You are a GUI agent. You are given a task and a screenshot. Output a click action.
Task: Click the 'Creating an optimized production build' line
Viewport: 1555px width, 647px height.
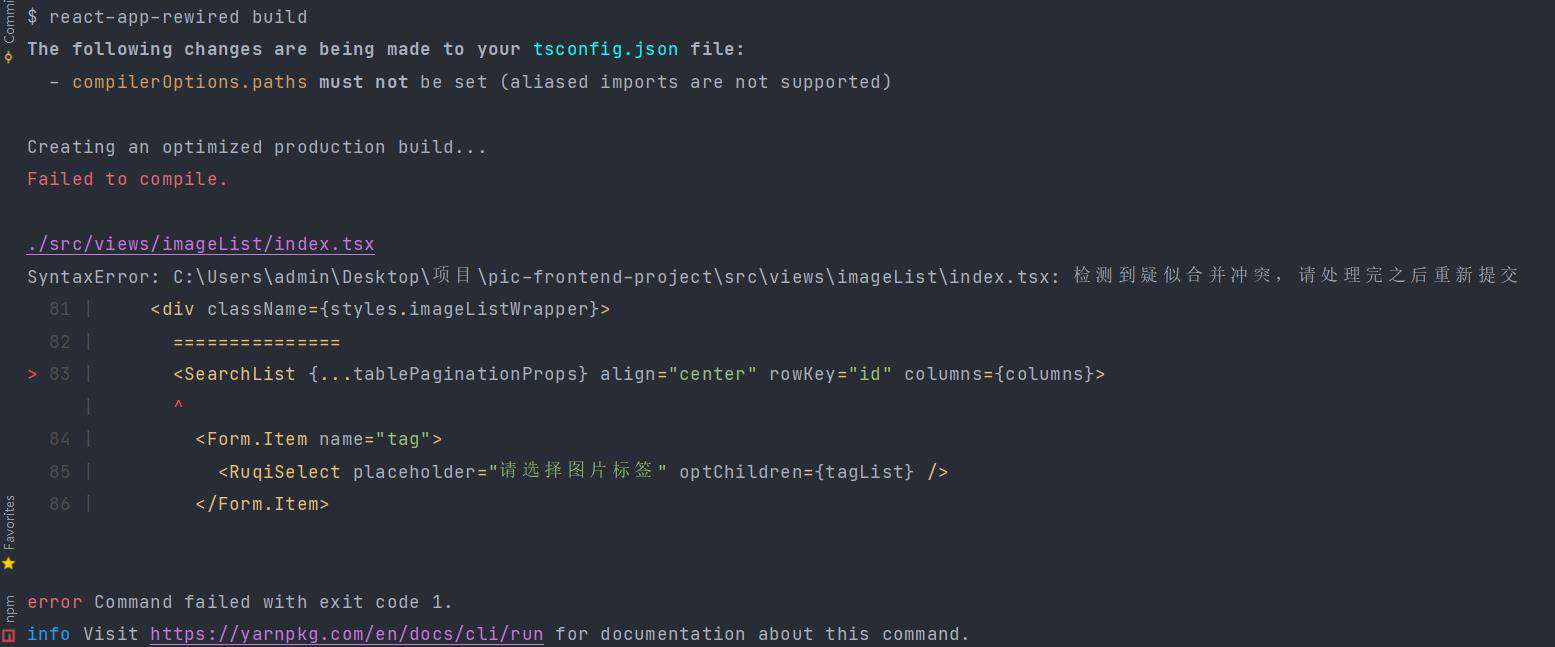pos(257,147)
